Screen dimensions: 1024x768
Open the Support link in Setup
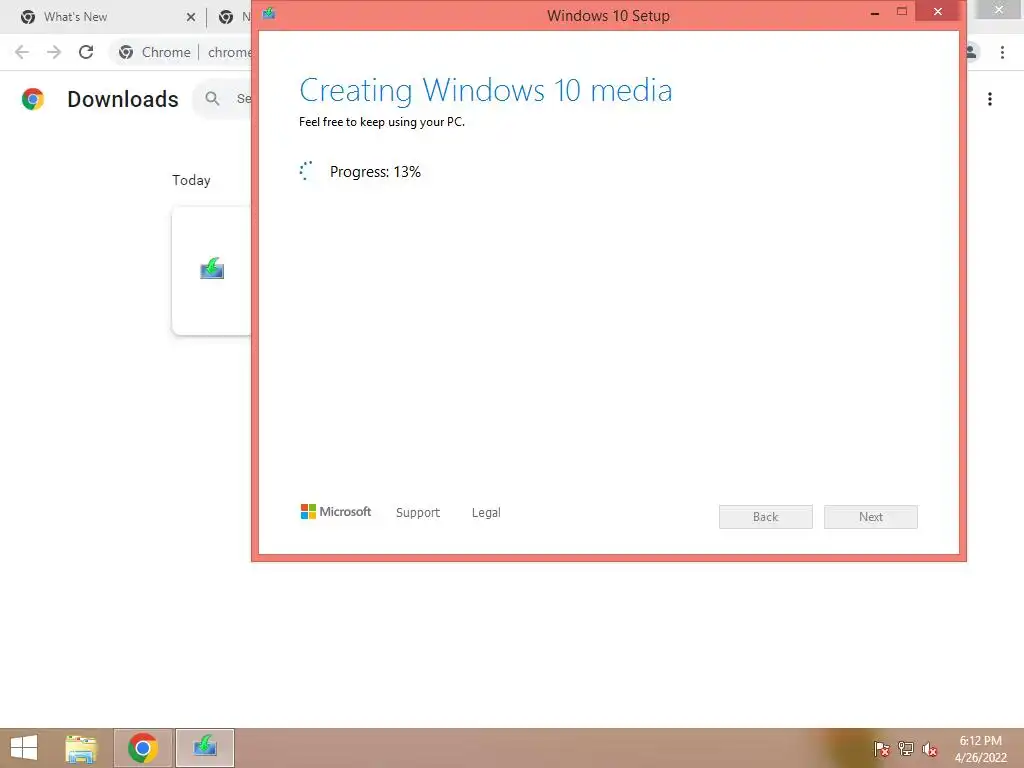[418, 513]
